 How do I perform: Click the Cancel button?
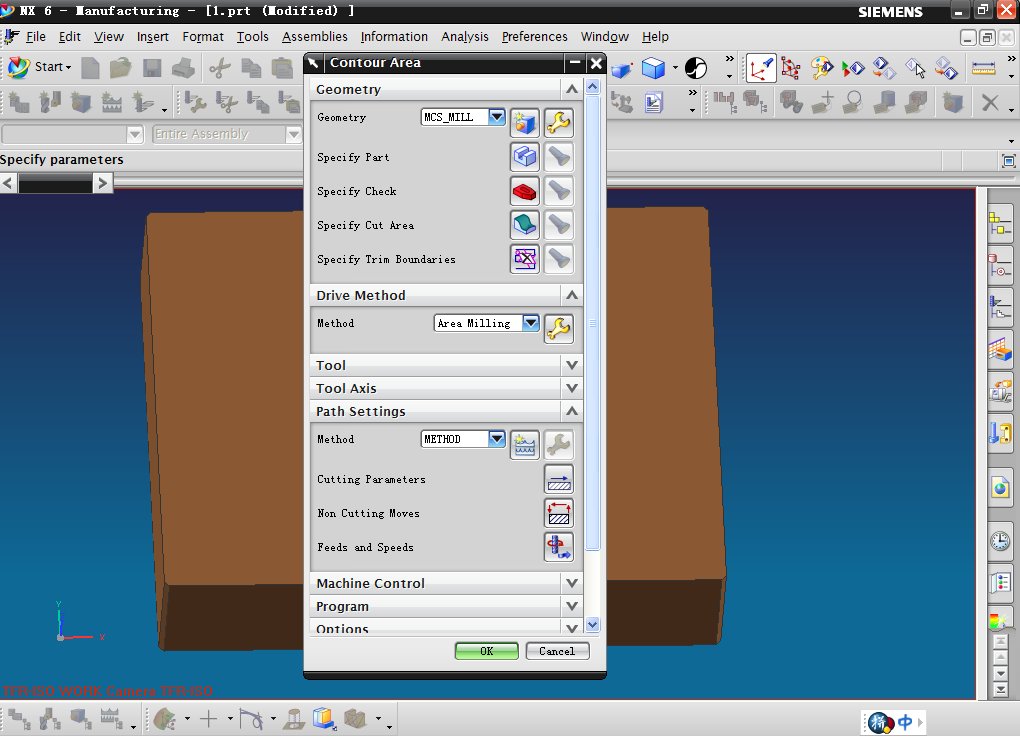click(x=557, y=651)
